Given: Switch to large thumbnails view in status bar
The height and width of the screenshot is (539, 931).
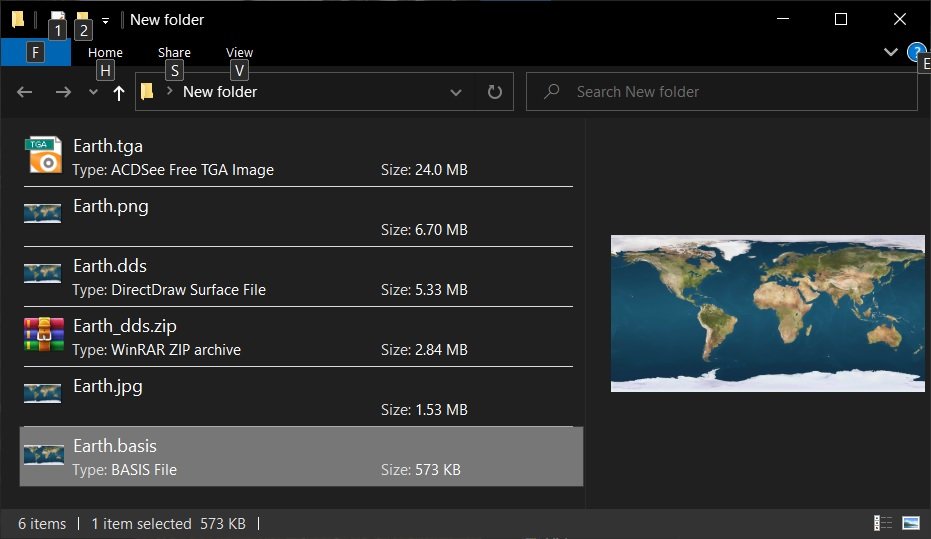Looking at the screenshot, I should [x=911, y=523].
